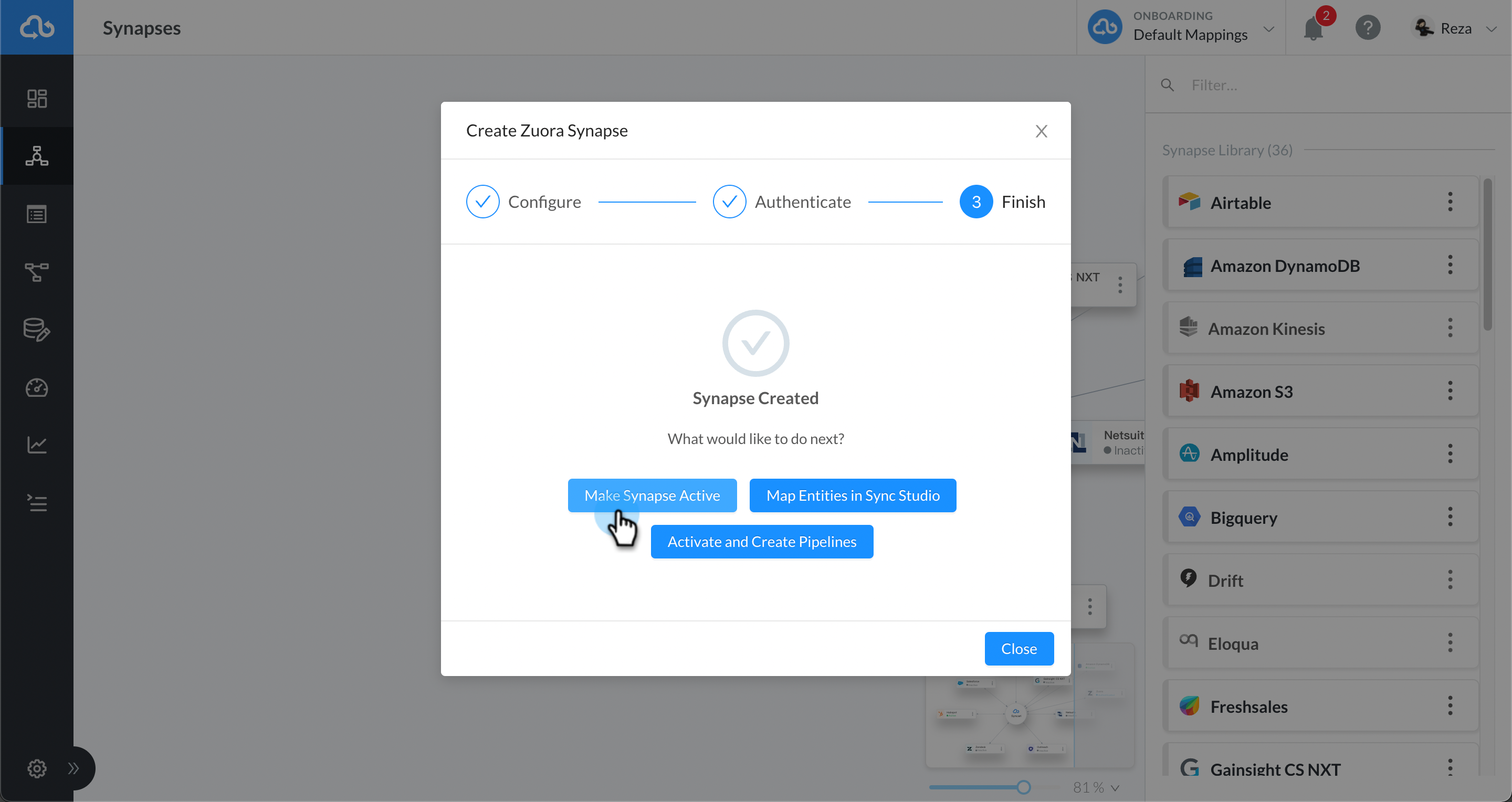Open the pipeline flow icon in sidebar
Viewport: 1512px width, 802px height.
point(36,272)
